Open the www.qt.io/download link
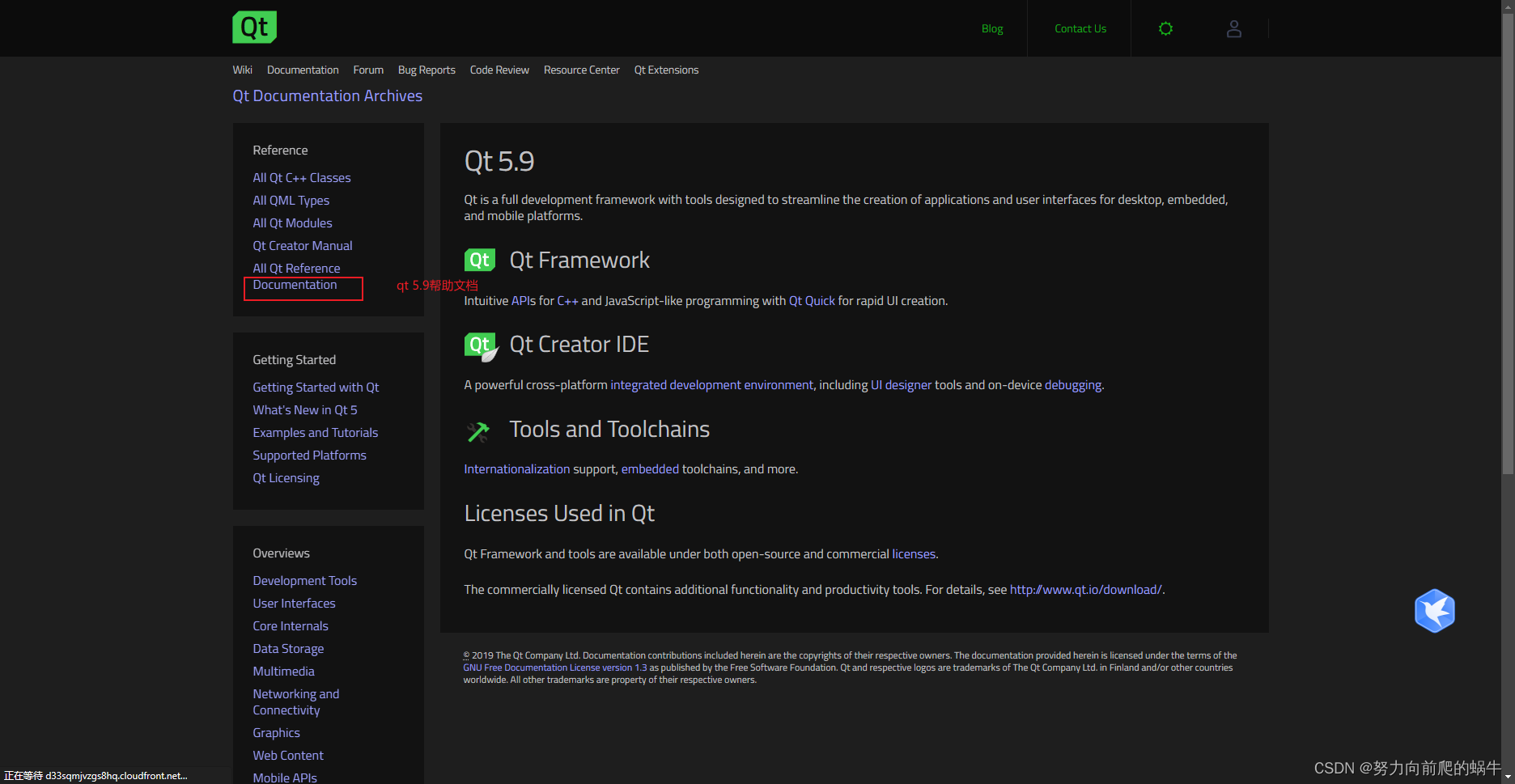Screen dimensions: 1515x784 [x=1086, y=589]
